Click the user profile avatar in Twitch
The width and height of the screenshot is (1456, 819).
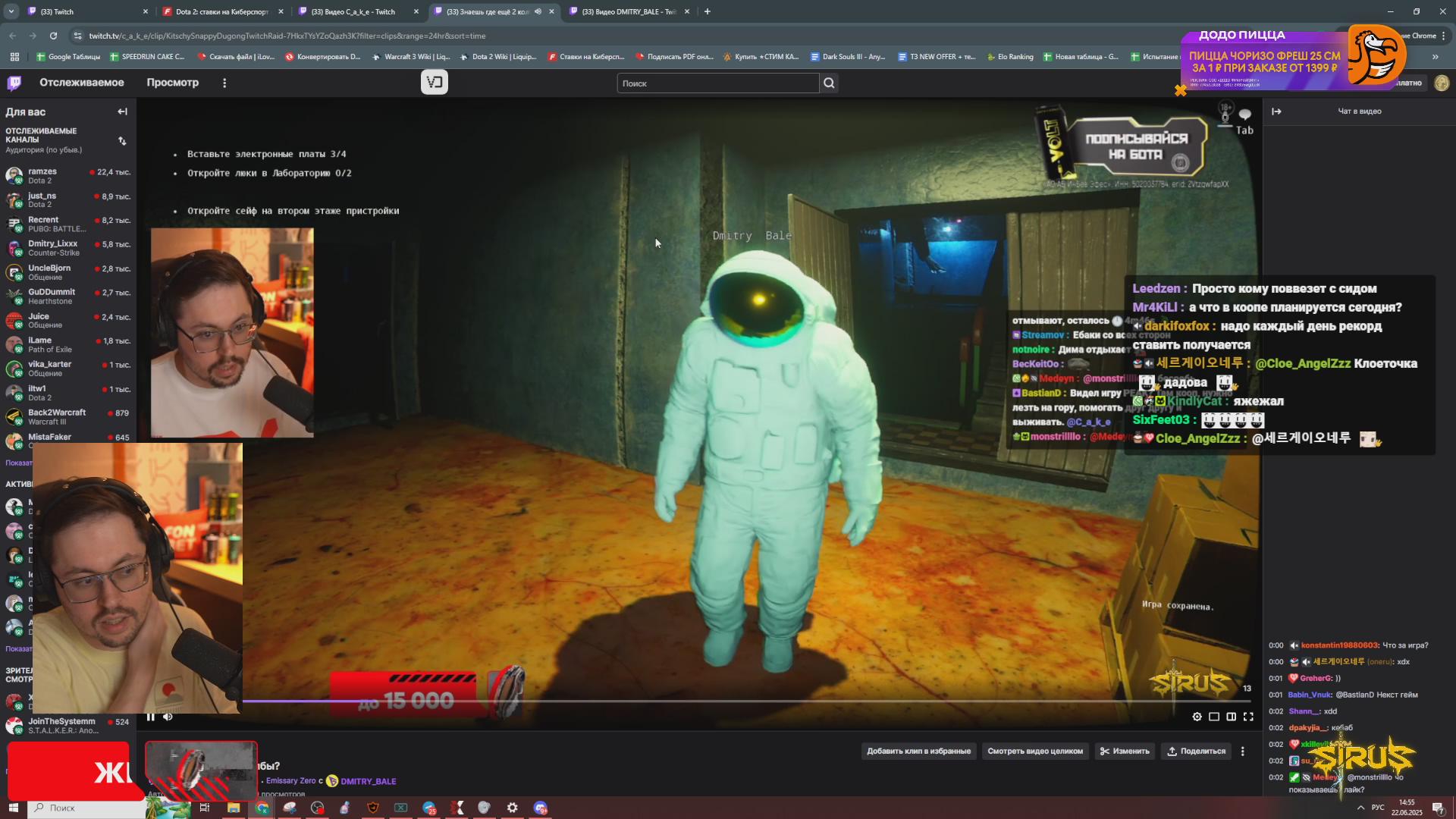pos(1442,83)
